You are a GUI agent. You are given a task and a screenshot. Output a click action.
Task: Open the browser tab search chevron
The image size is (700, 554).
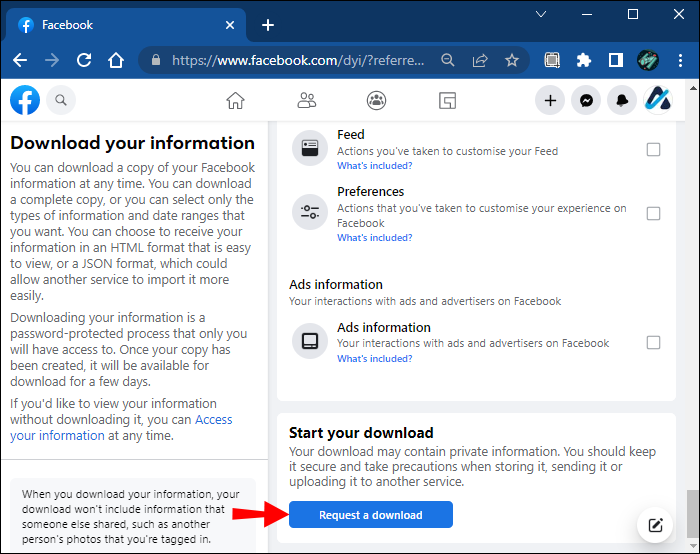tap(541, 15)
